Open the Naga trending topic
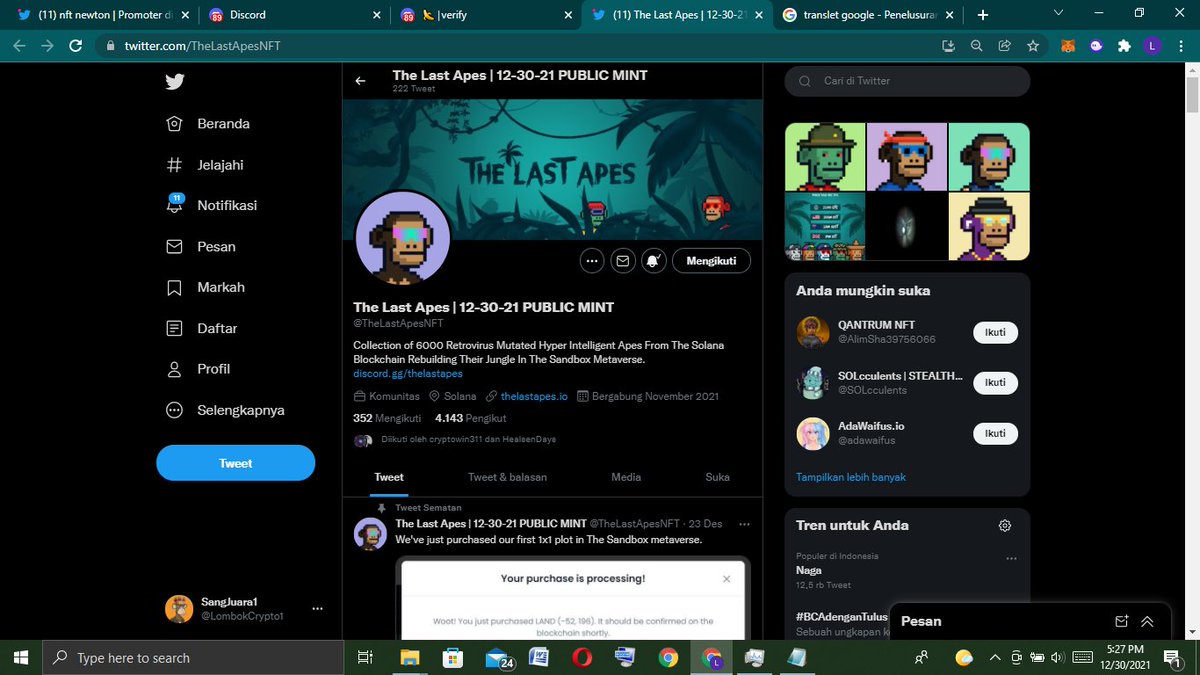 click(809, 570)
